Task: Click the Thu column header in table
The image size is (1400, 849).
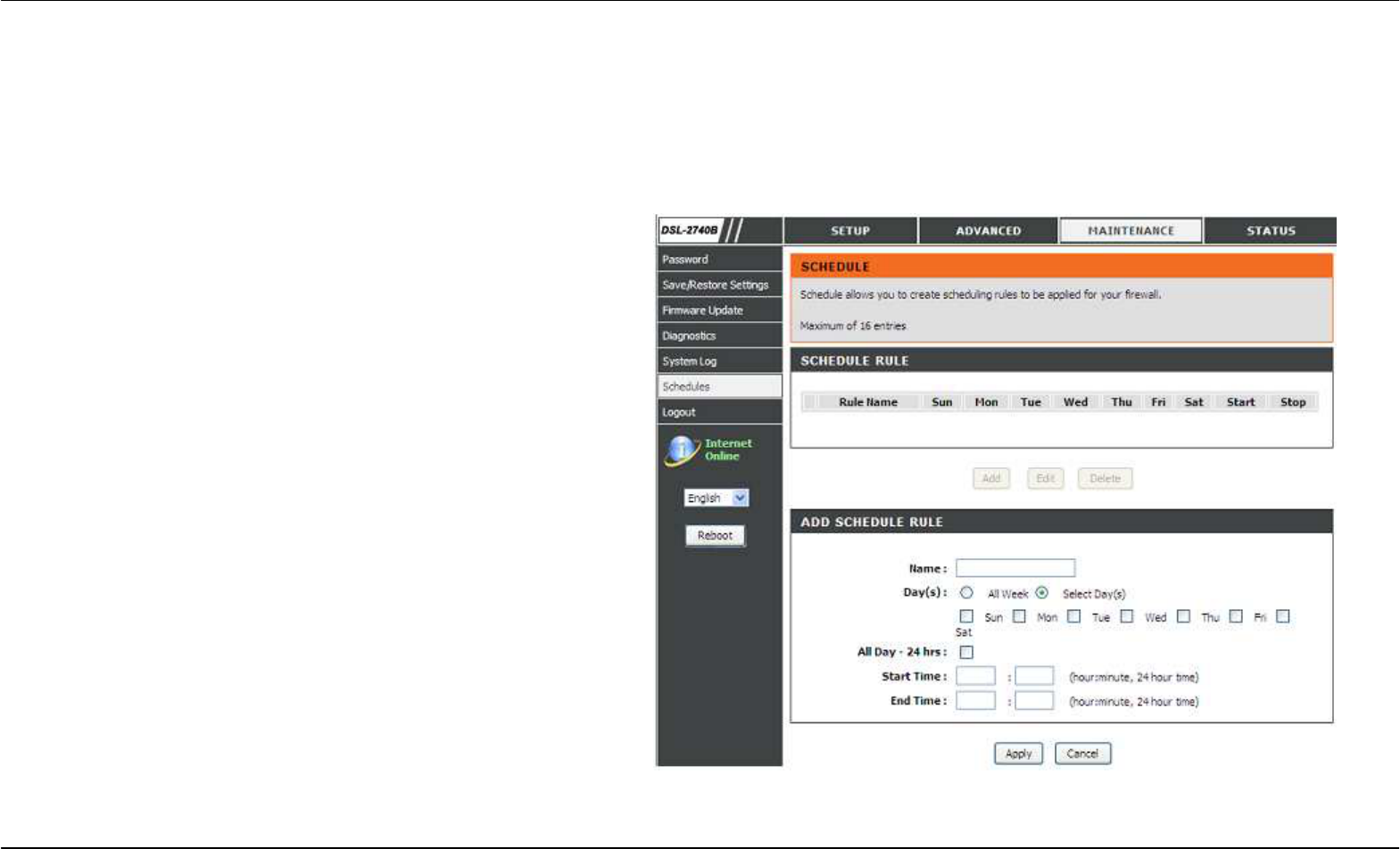Action: coord(1122,402)
